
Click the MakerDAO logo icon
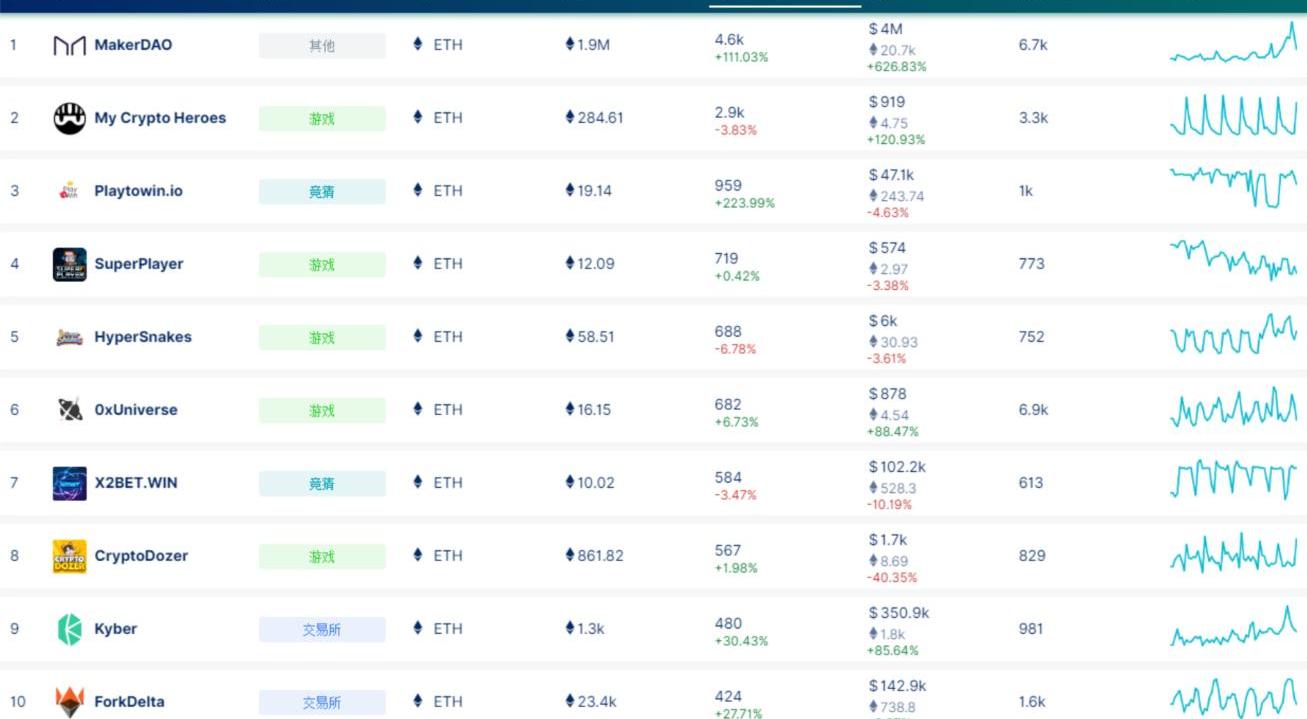tap(69, 46)
